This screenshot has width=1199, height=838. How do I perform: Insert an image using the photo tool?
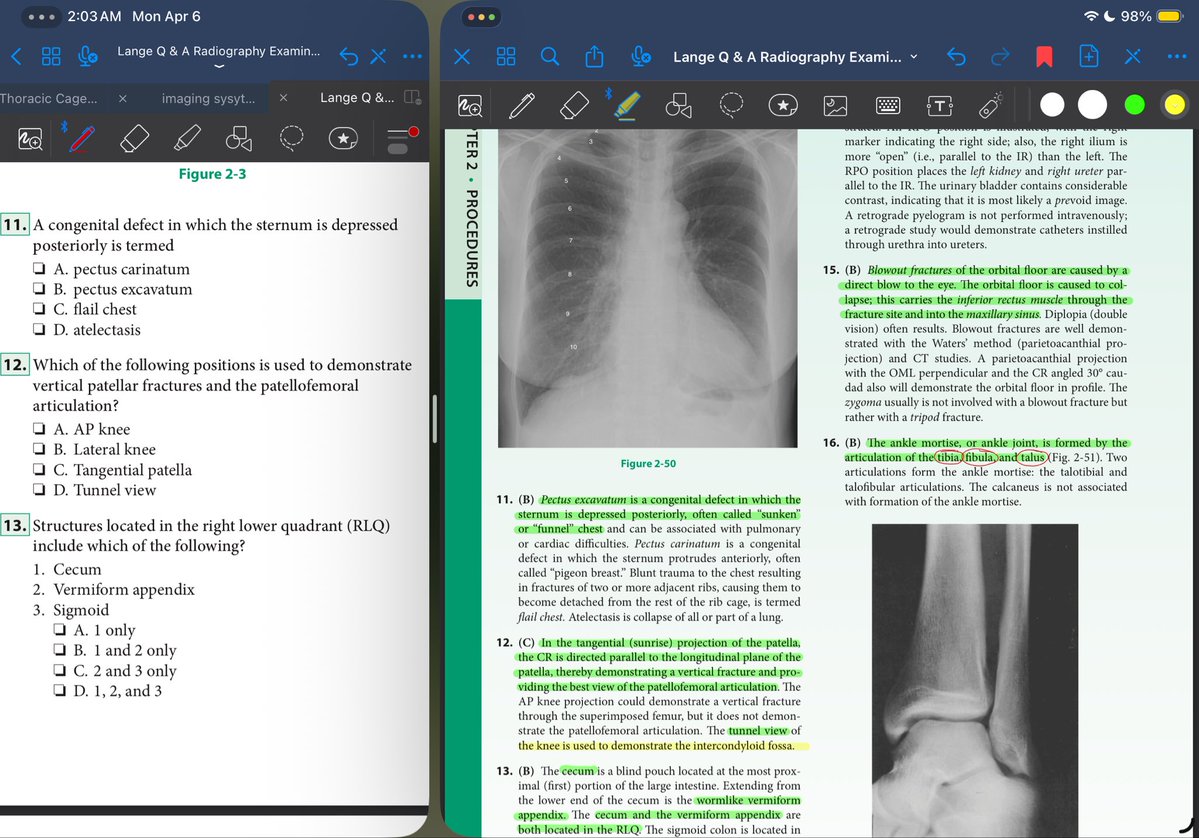835,106
